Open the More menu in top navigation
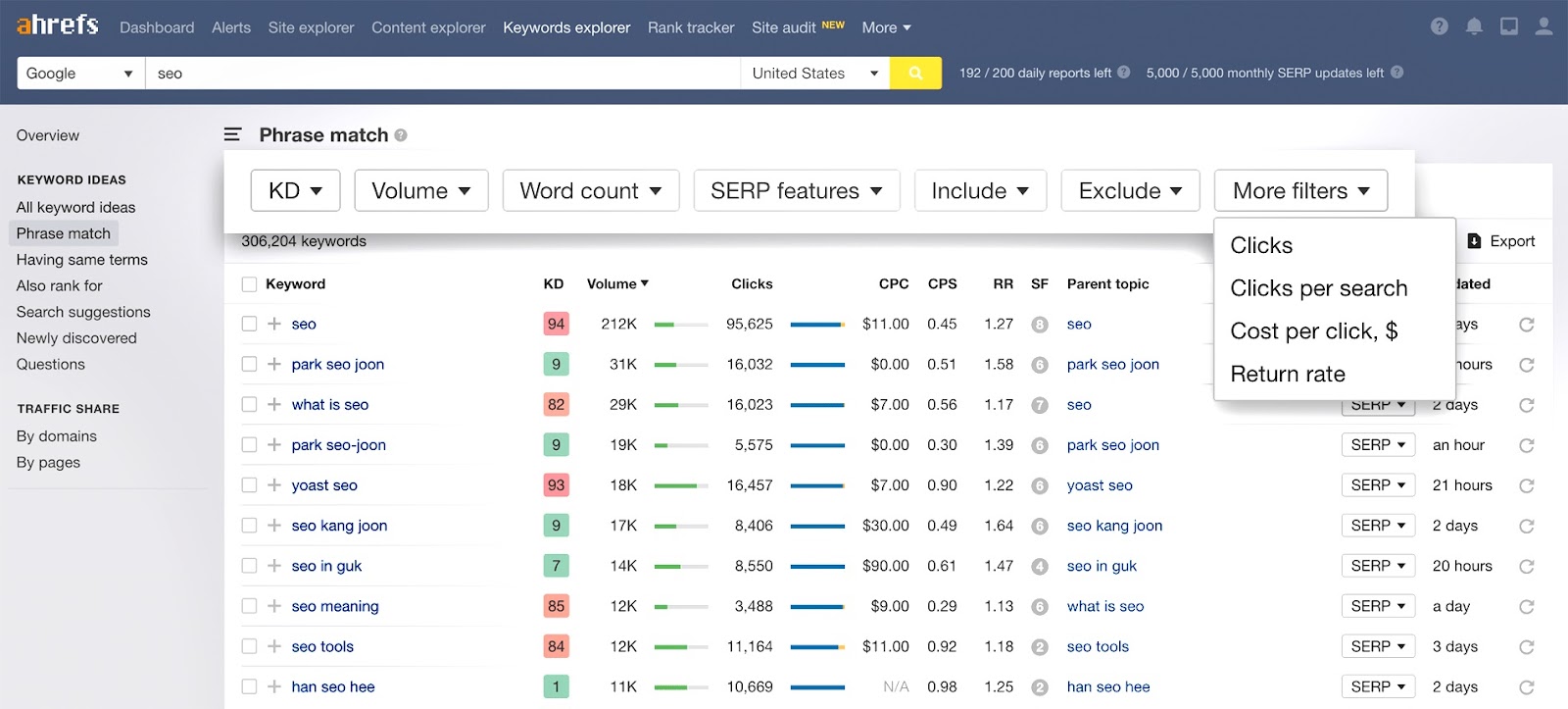Image resolution: width=1568 pixels, height=709 pixels. coord(886,27)
